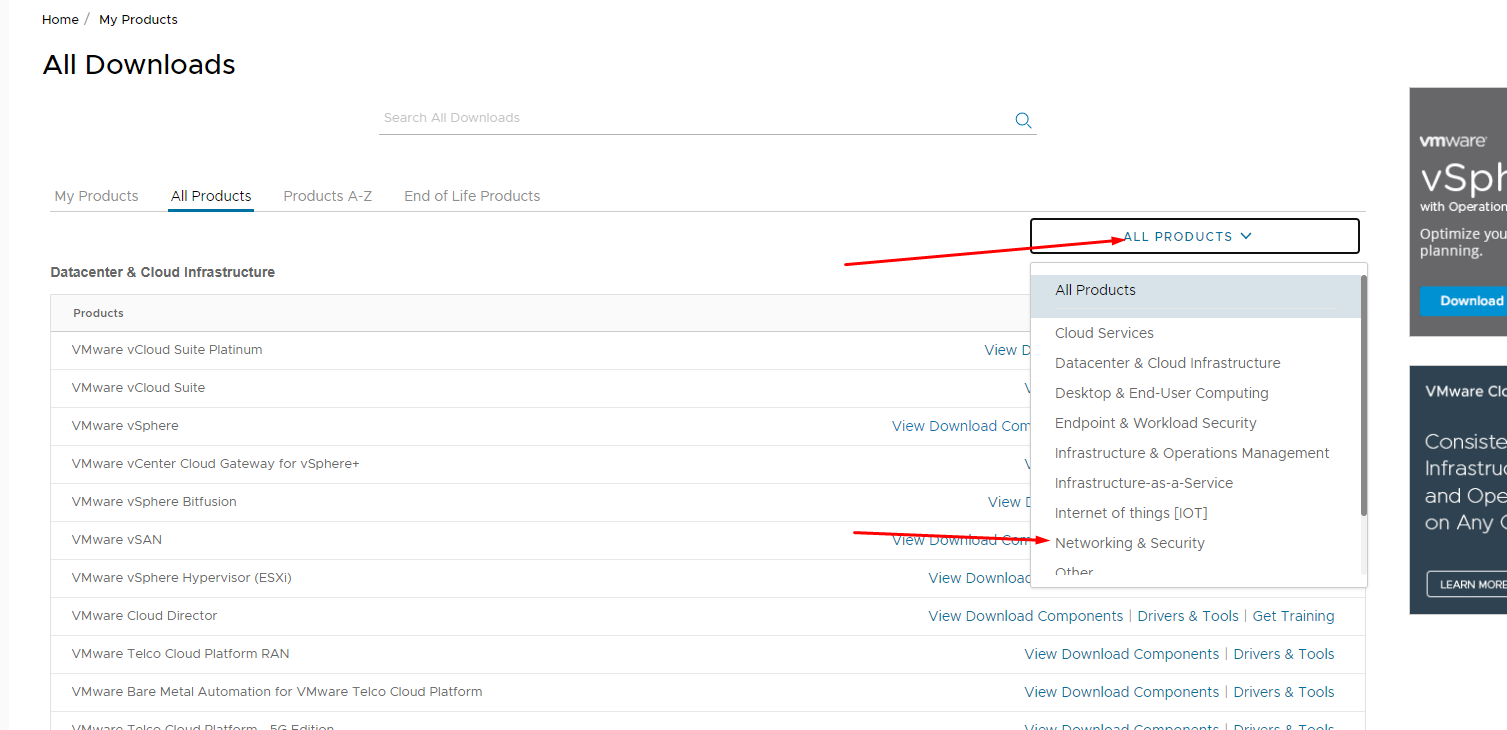
Task: Click VMware vCloud Suite product name
Action: pos(138,388)
